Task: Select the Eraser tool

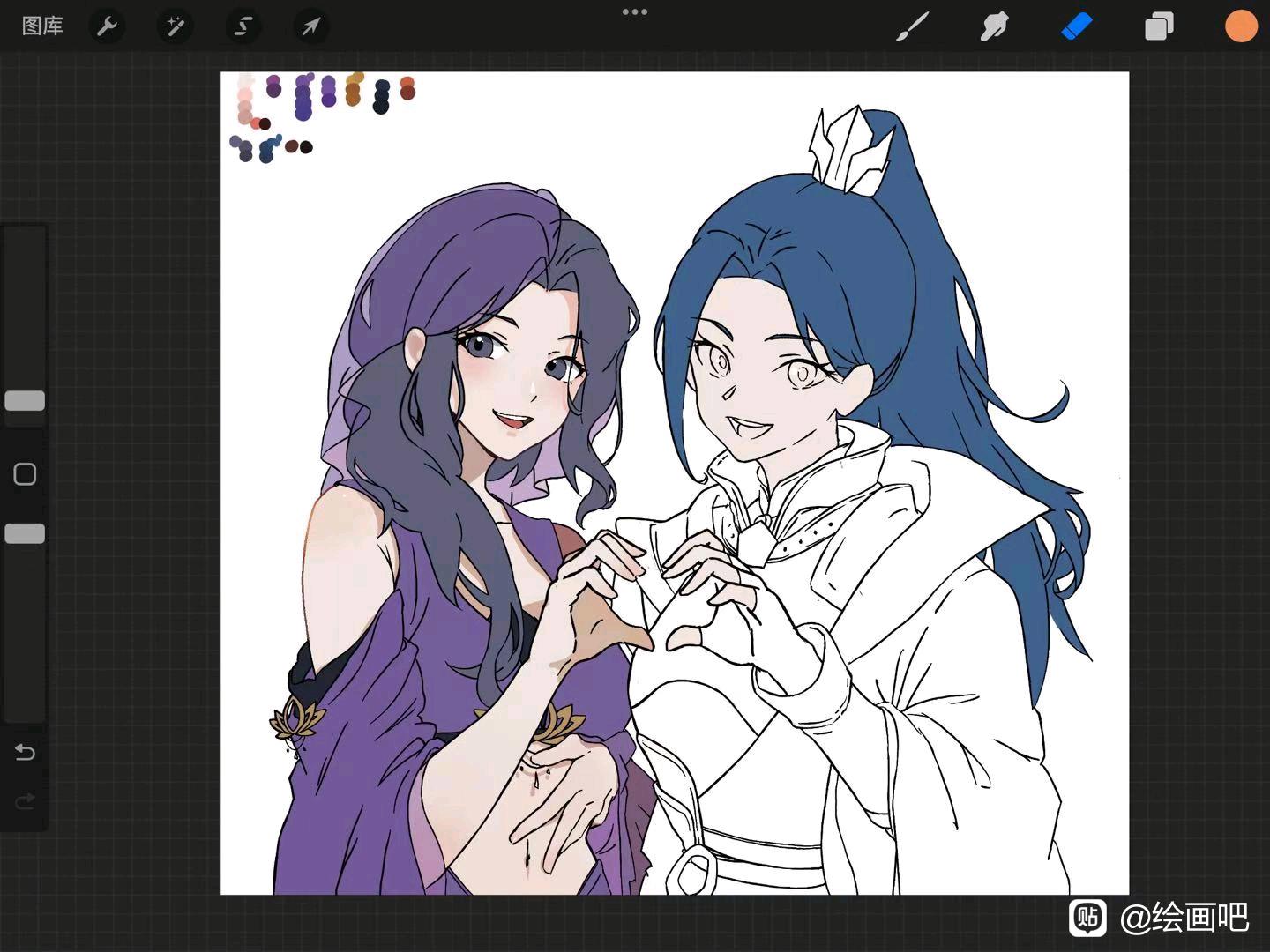Action: click(1076, 26)
